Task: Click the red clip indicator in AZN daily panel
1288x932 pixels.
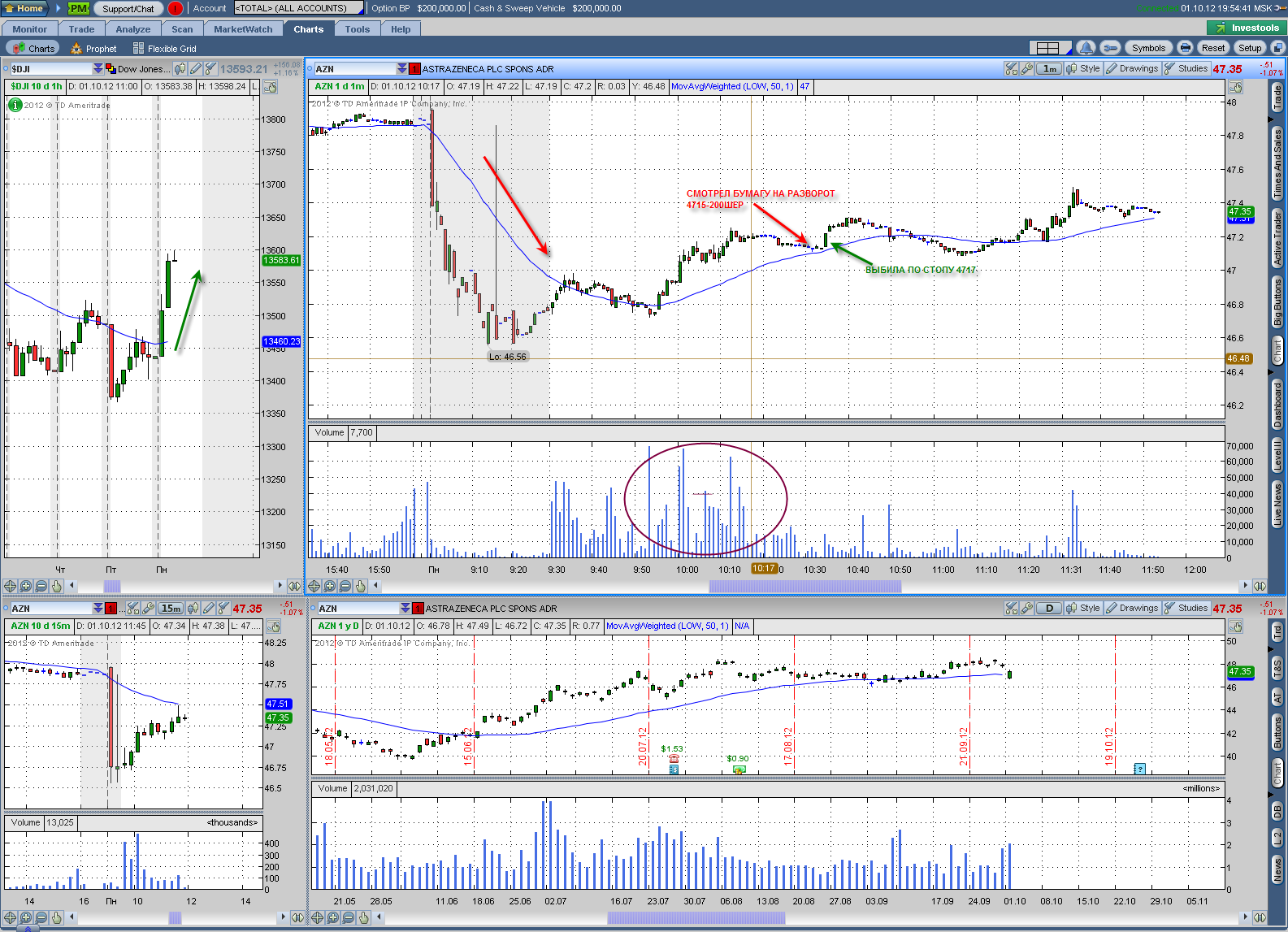Action: [x=418, y=609]
